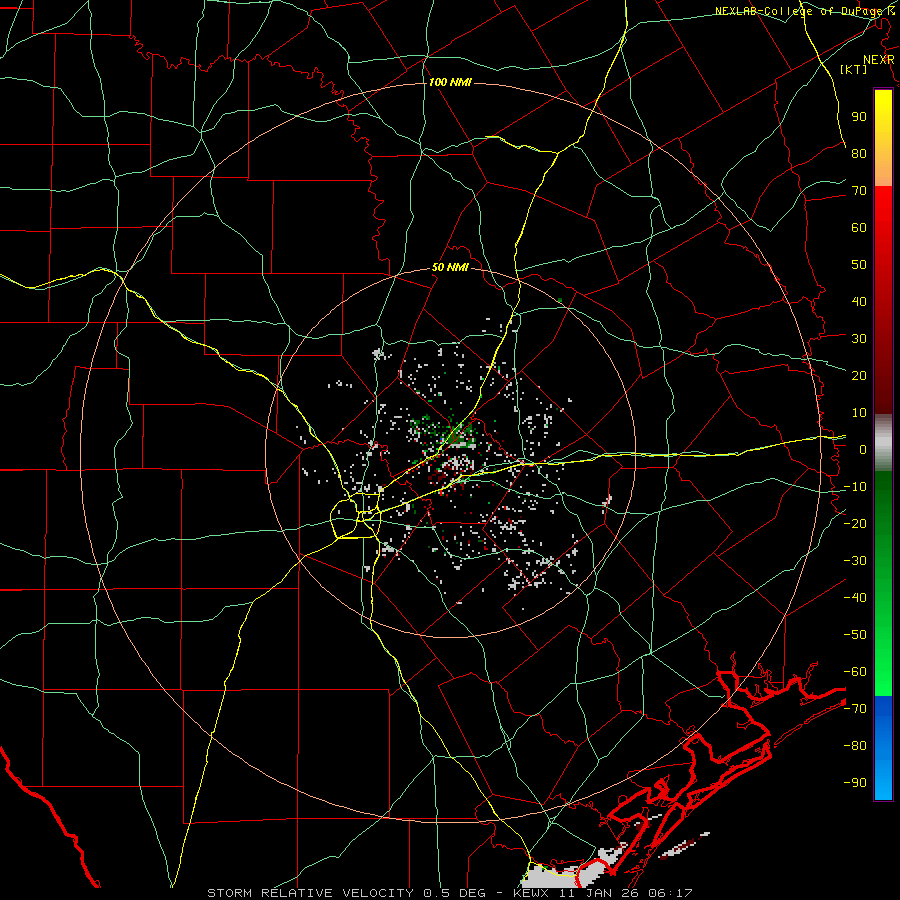Click the 50 NMI range ring label
This screenshot has width=900, height=900.
(x=450, y=267)
